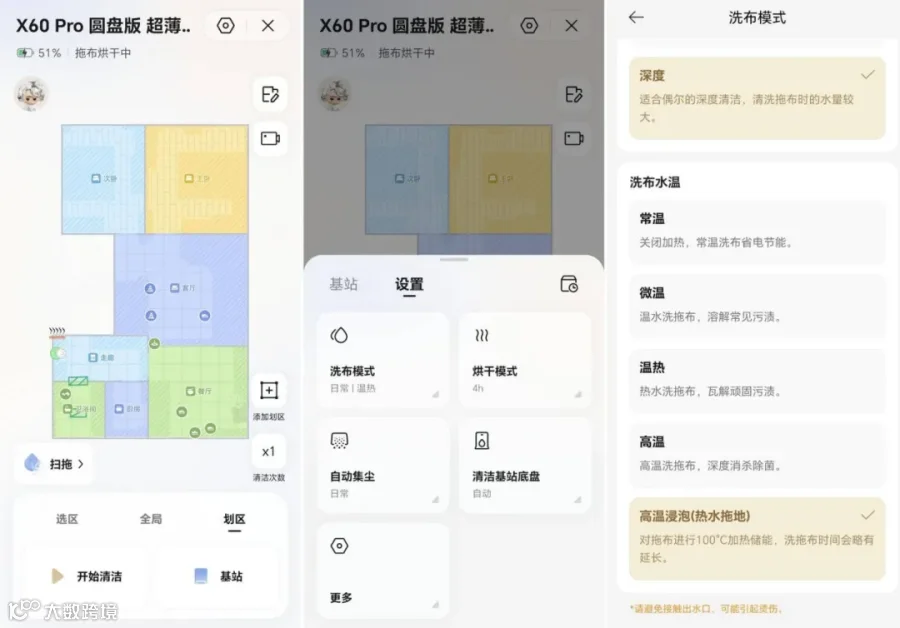This screenshot has width=900, height=628.
Task: Tap the device title X60 Pro 圆盘版 in left panel
Action: tap(103, 26)
